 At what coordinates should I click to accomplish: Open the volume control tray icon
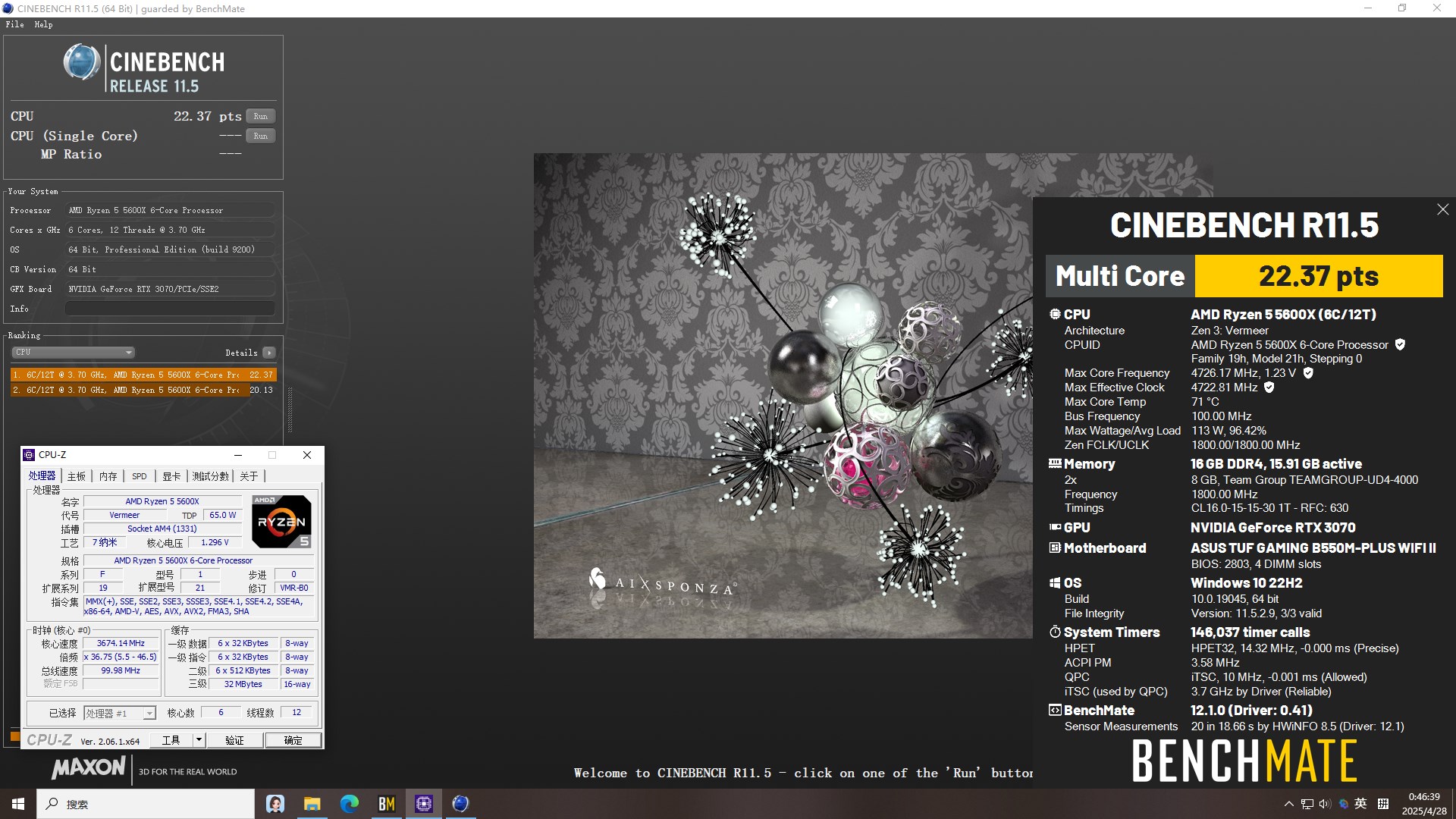pyautogui.click(x=1325, y=804)
